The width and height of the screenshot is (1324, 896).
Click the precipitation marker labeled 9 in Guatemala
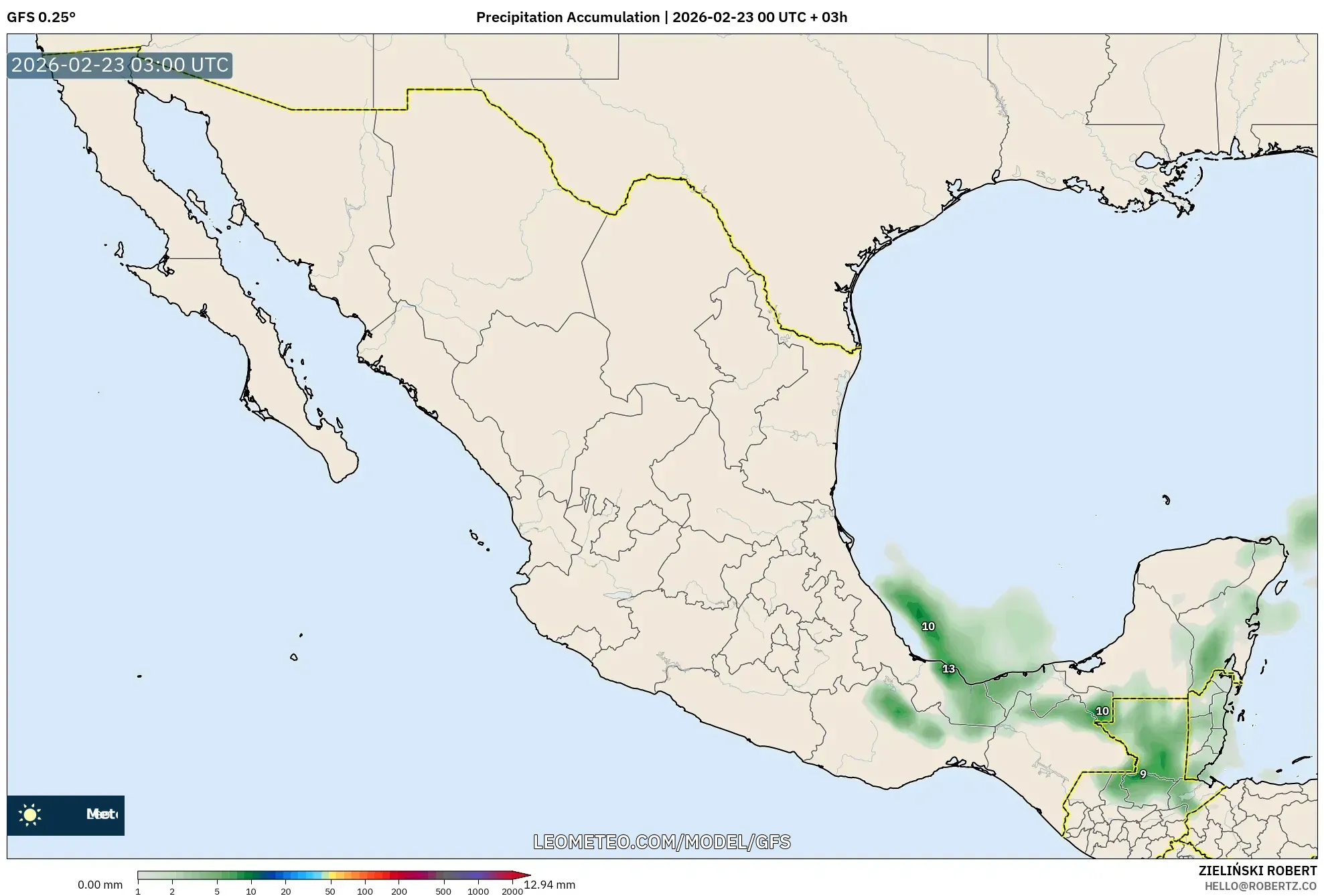[1142, 773]
